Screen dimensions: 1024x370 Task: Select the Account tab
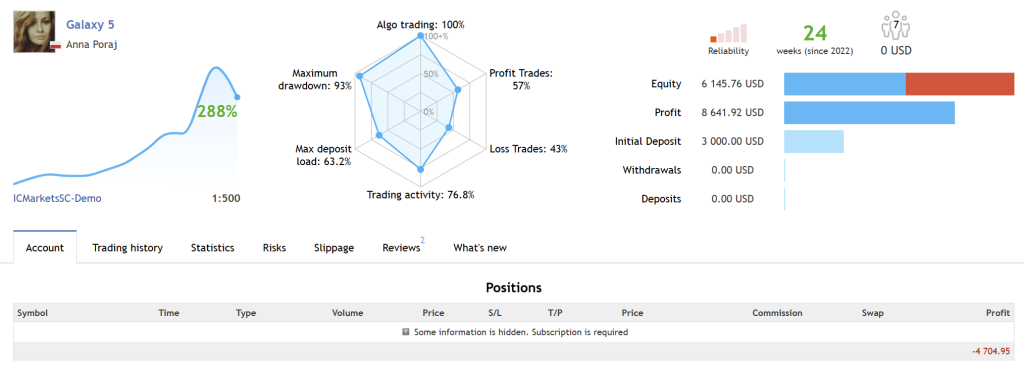tap(44, 248)
